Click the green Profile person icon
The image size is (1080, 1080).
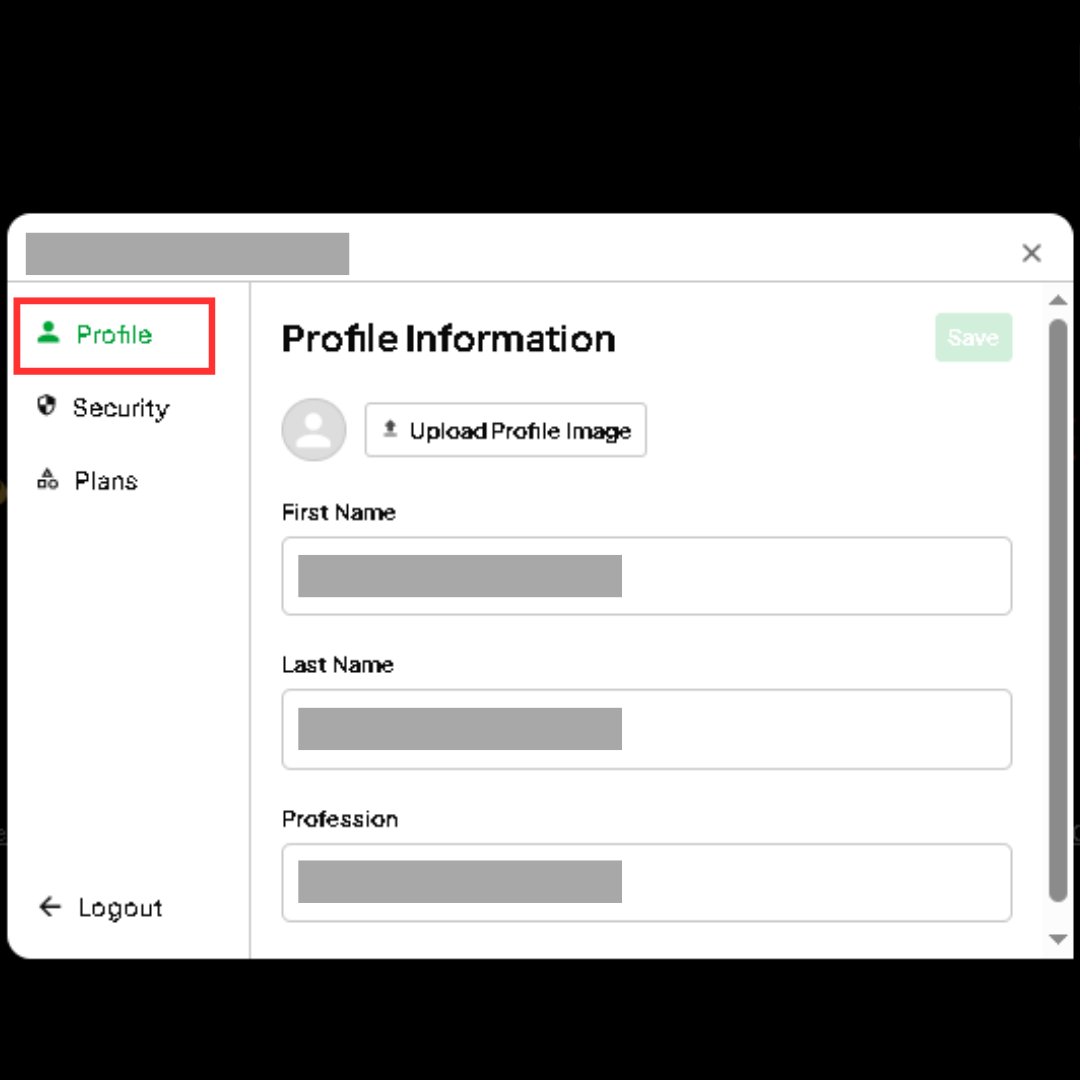pyautogui.click(x=48, y=333)
